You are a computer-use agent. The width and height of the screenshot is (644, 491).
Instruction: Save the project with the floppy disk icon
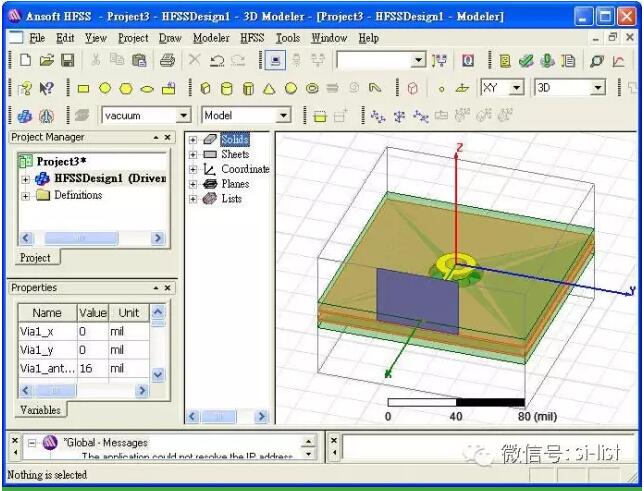tap(68, 60)
